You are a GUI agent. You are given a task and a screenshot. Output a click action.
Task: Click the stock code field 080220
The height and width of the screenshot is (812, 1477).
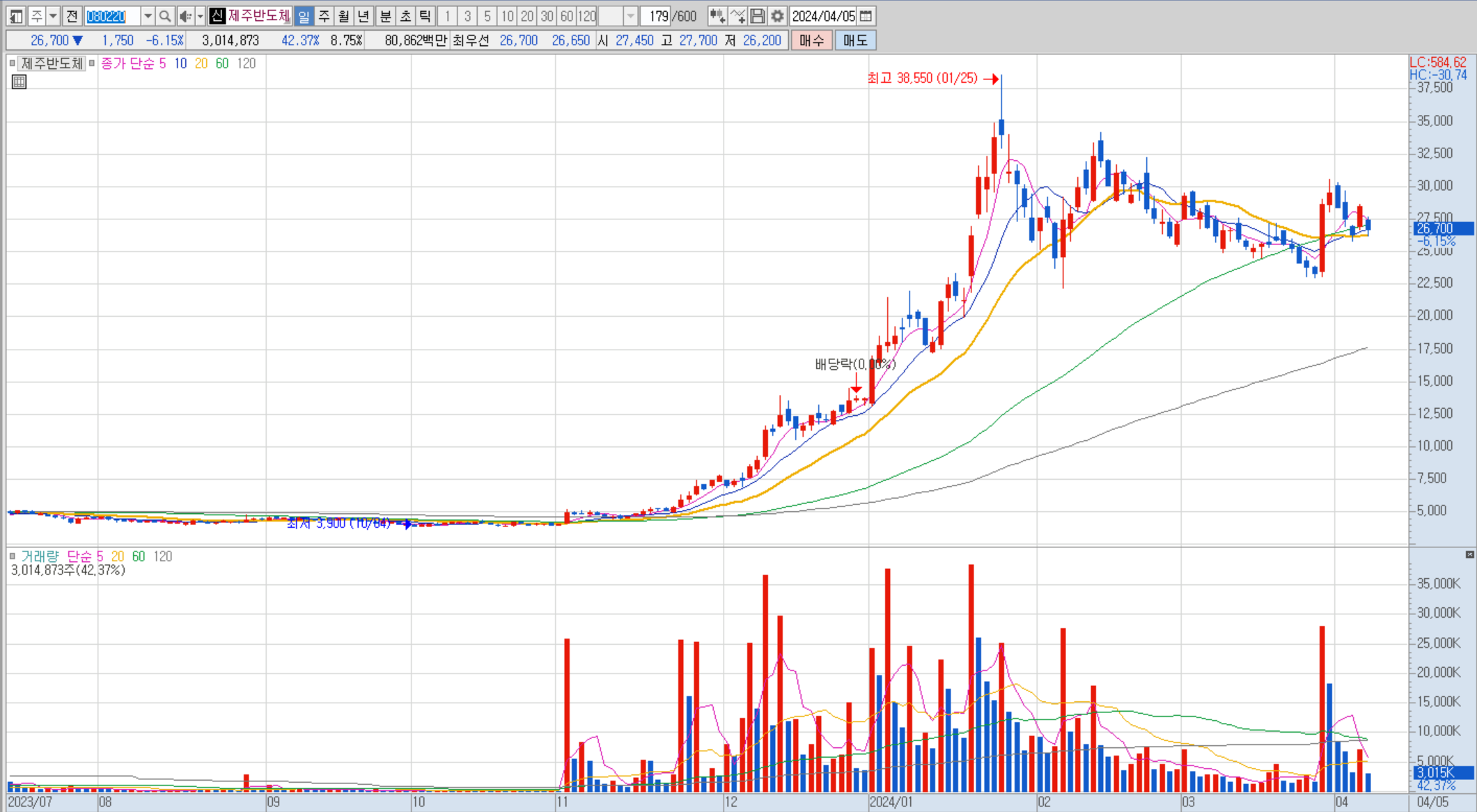(x=111, y=16)
